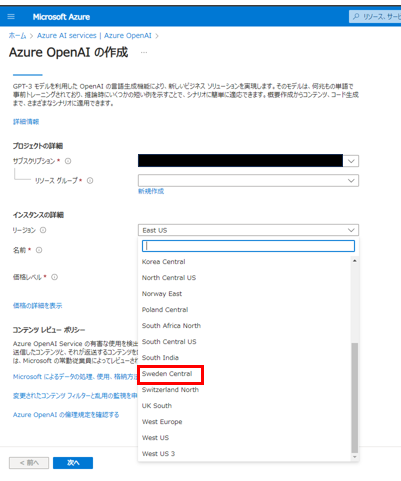Click the region list scrollbar up arrow

355,261
